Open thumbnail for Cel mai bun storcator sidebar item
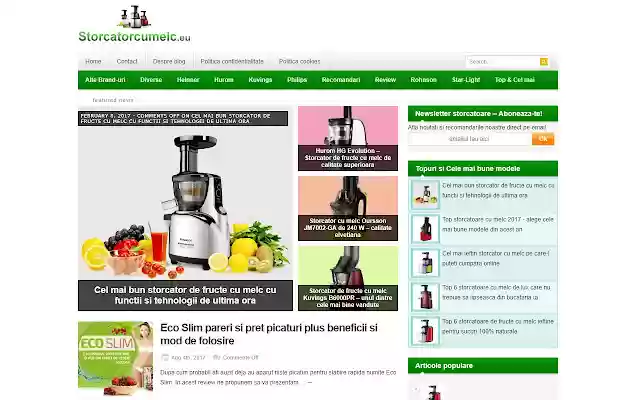This screenshot has height=400, width=640. click(425, 195)
